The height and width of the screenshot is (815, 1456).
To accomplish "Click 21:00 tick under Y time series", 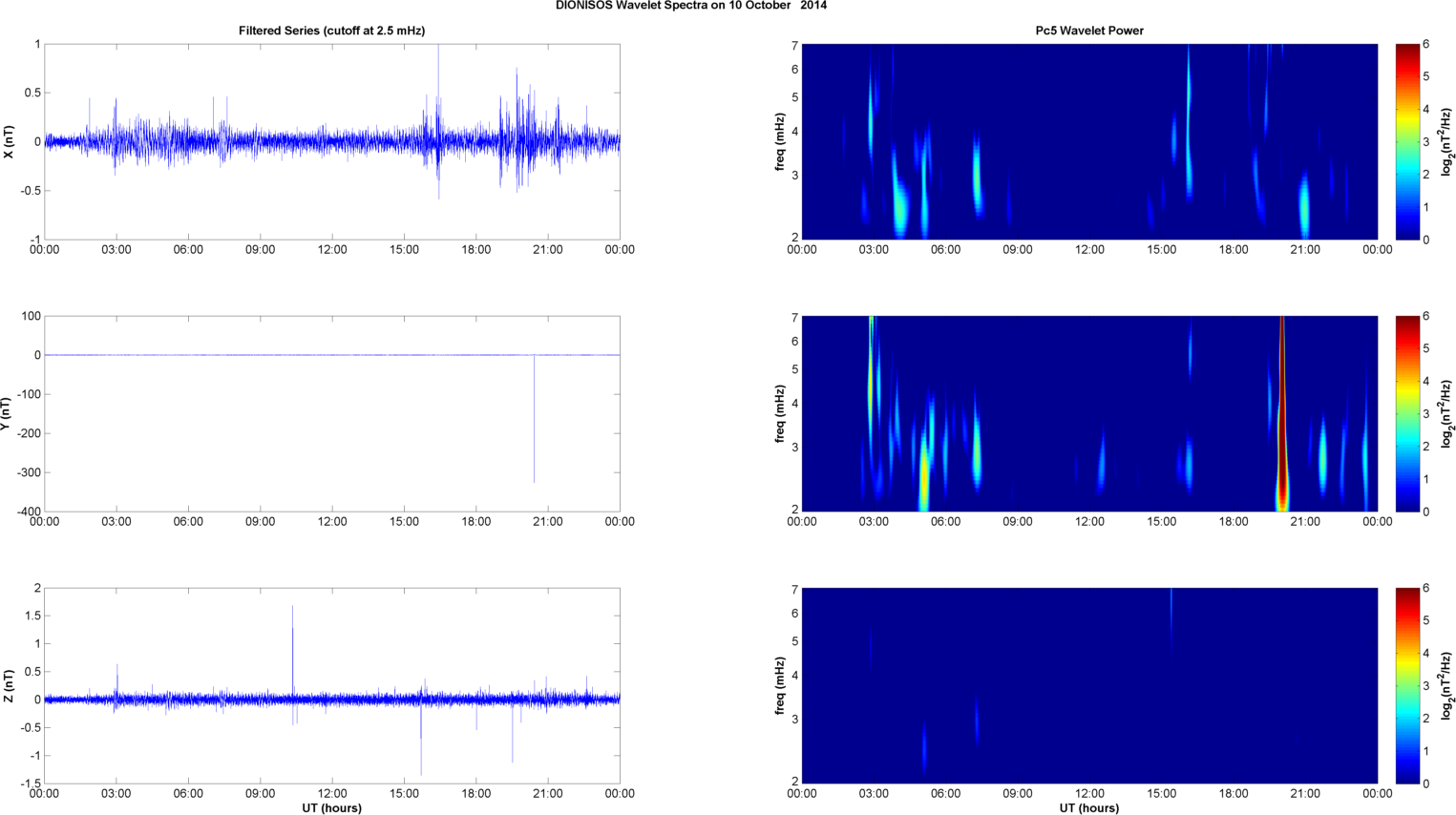I will 548,521.
